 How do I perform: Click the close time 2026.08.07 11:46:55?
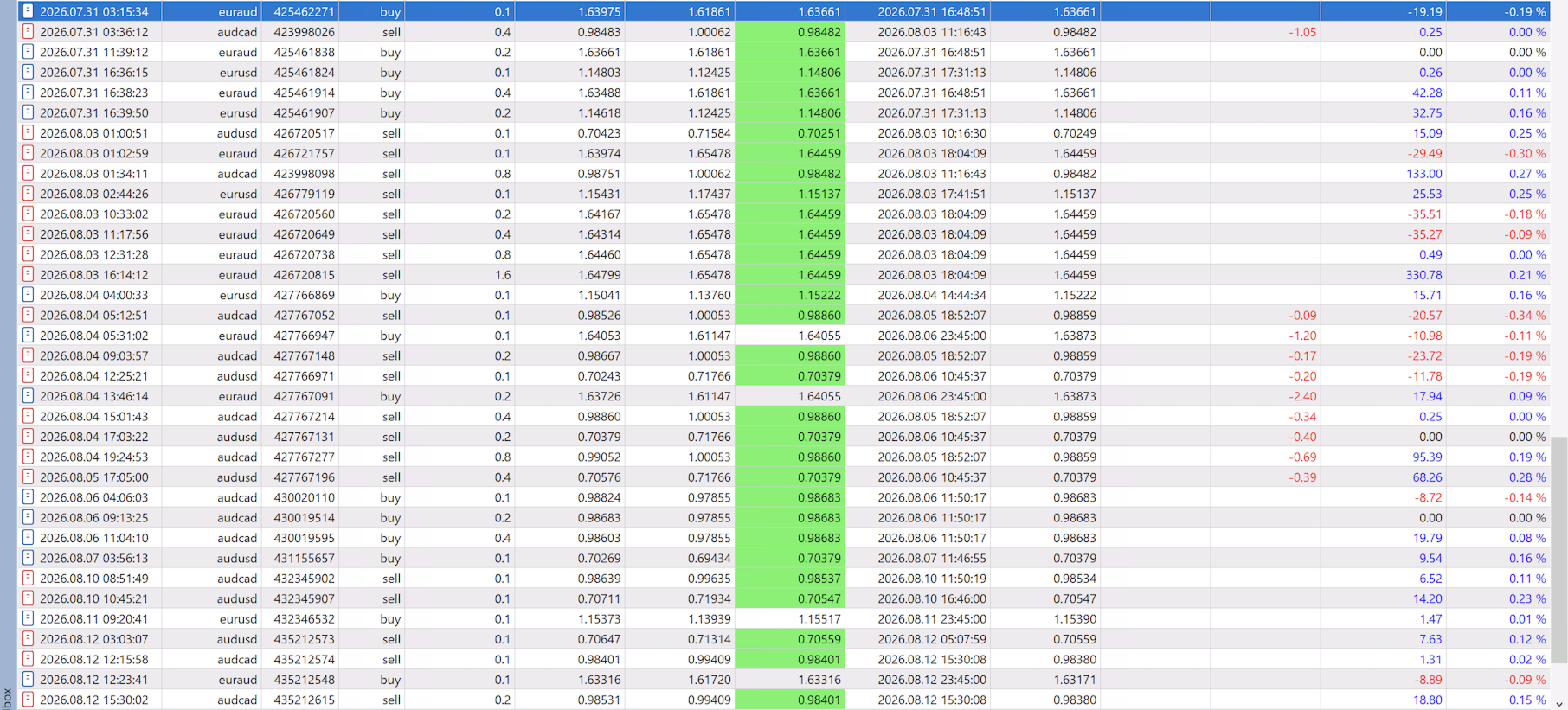click(931, 558)
